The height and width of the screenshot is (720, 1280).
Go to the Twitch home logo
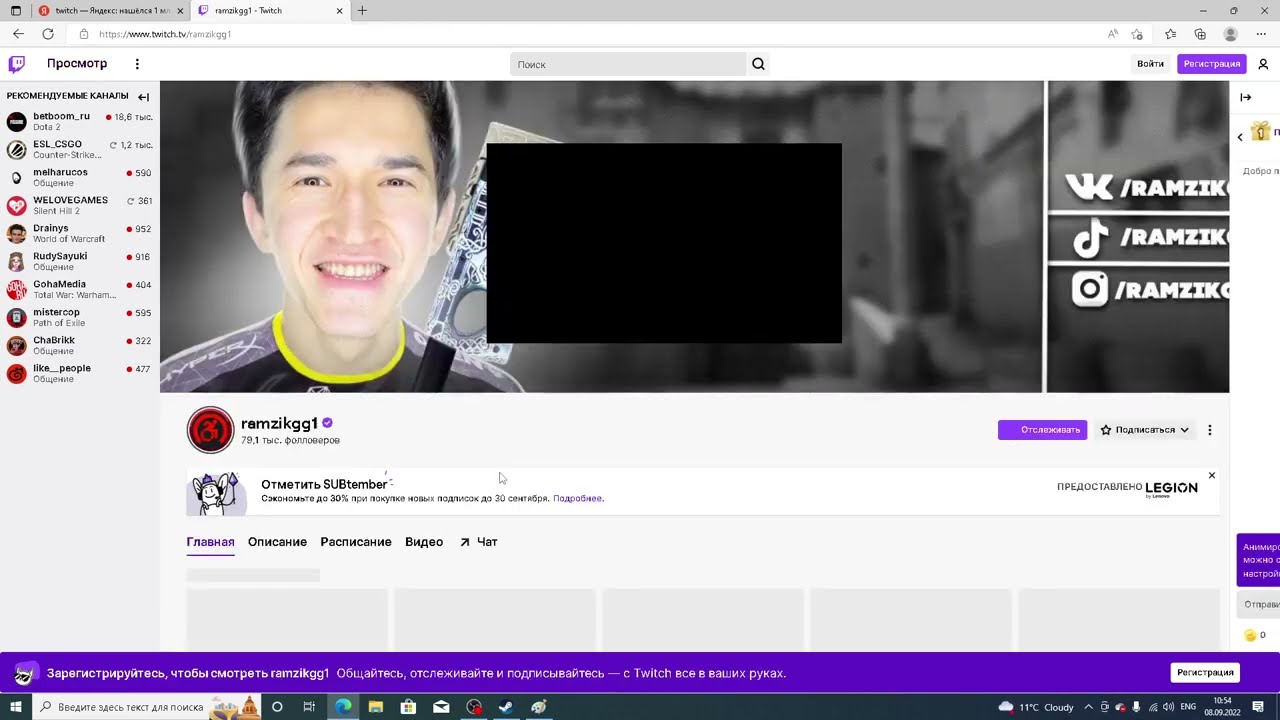16,64
